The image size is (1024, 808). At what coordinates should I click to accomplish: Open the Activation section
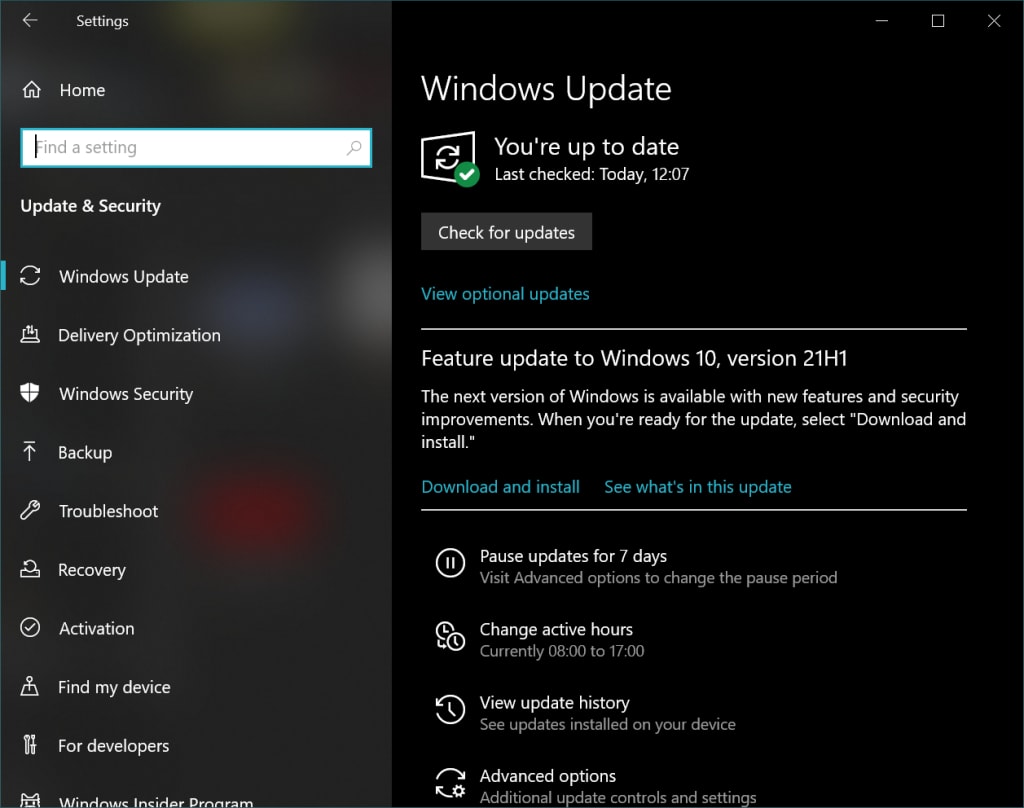tap(97, 628)
